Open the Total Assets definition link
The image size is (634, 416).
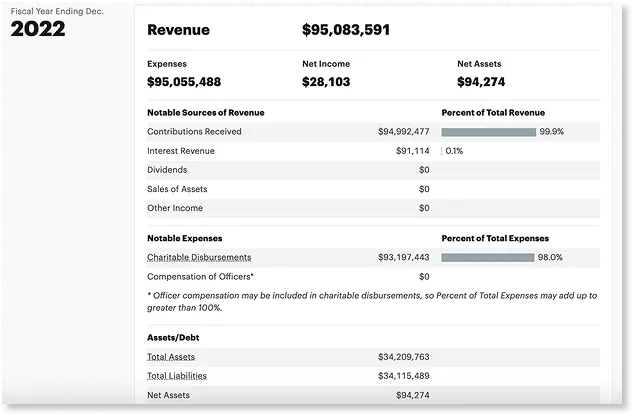(x=171, y=357)
